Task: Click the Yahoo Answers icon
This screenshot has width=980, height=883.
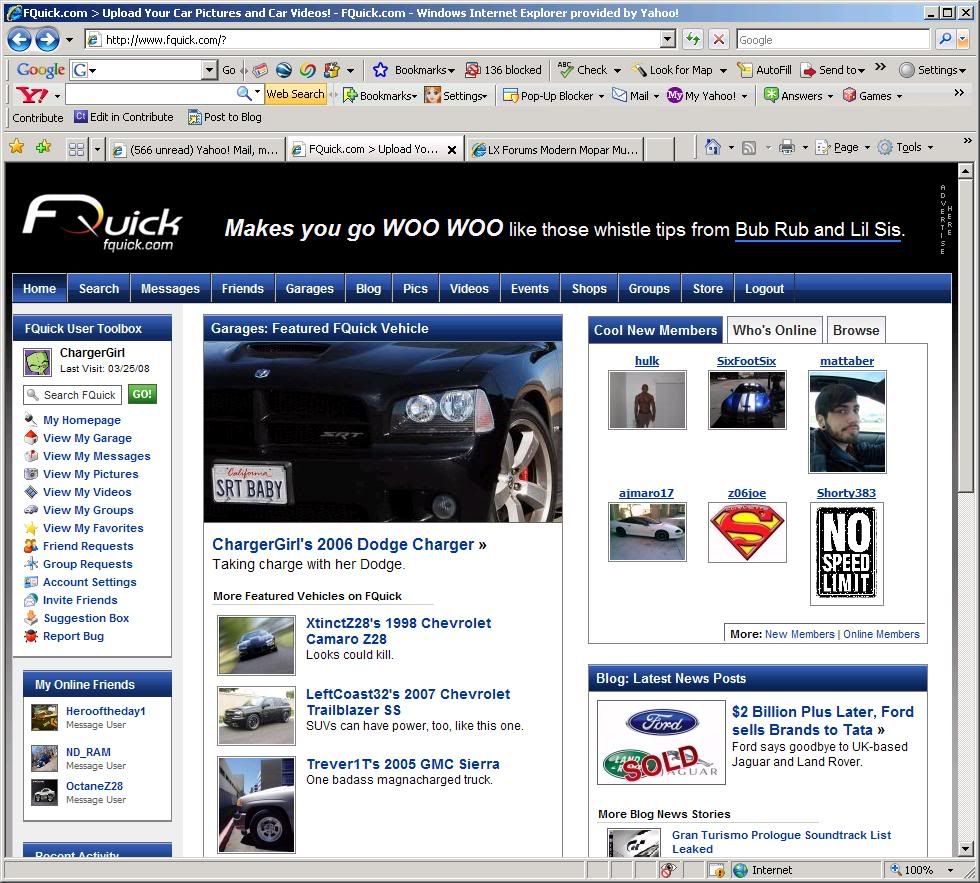Action: point(771,95)
